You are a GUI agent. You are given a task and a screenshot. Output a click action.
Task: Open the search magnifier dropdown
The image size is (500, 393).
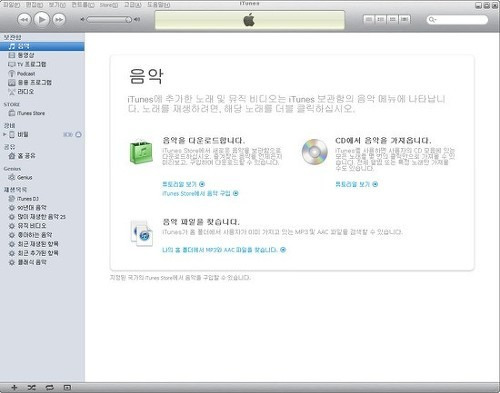click(x=432, y=20)
